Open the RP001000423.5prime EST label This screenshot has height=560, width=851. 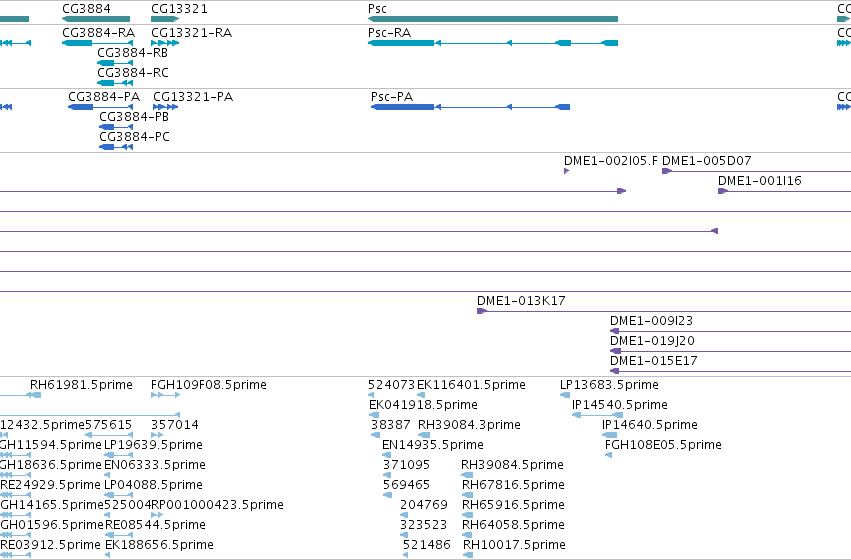click(217, 505)
